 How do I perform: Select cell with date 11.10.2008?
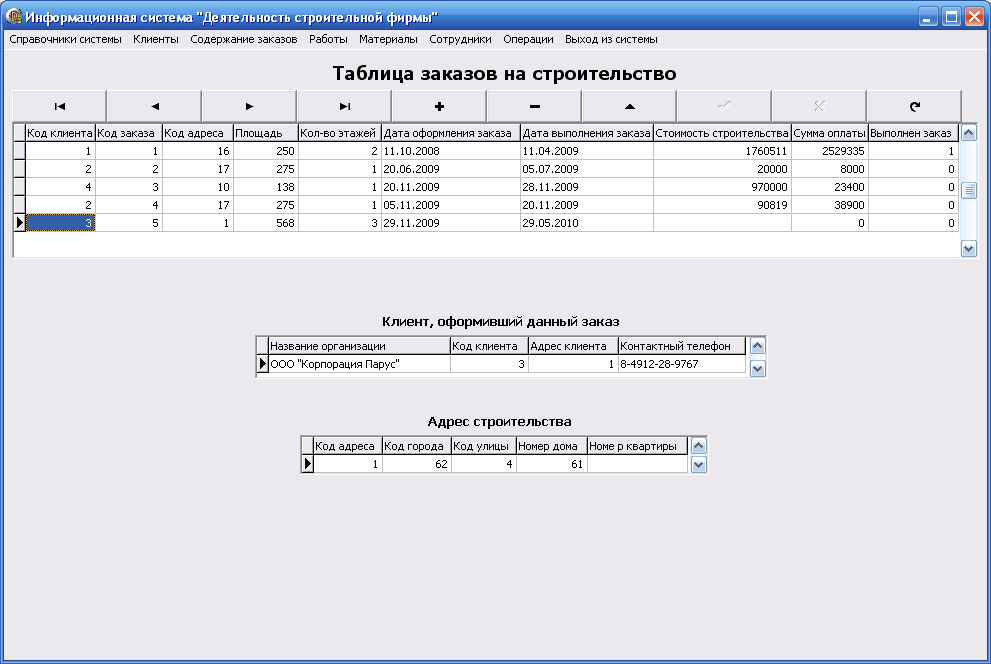click(451, 151)
